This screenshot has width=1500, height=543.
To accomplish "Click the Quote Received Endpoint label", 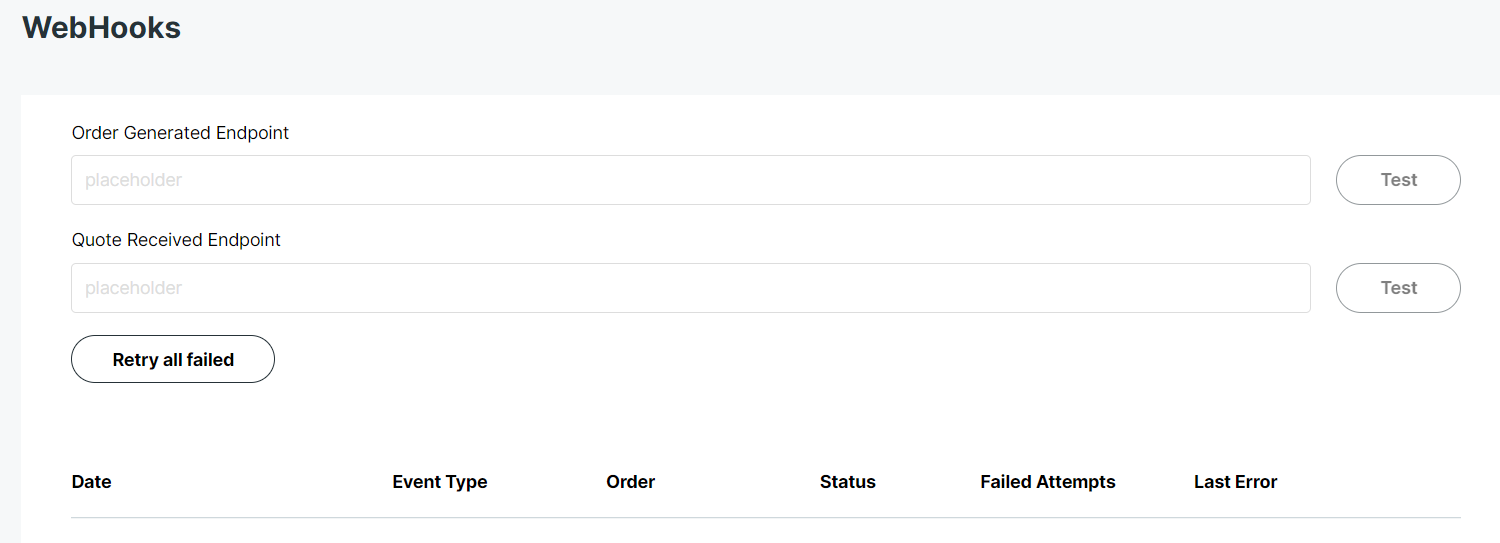I will coord(176,240).
